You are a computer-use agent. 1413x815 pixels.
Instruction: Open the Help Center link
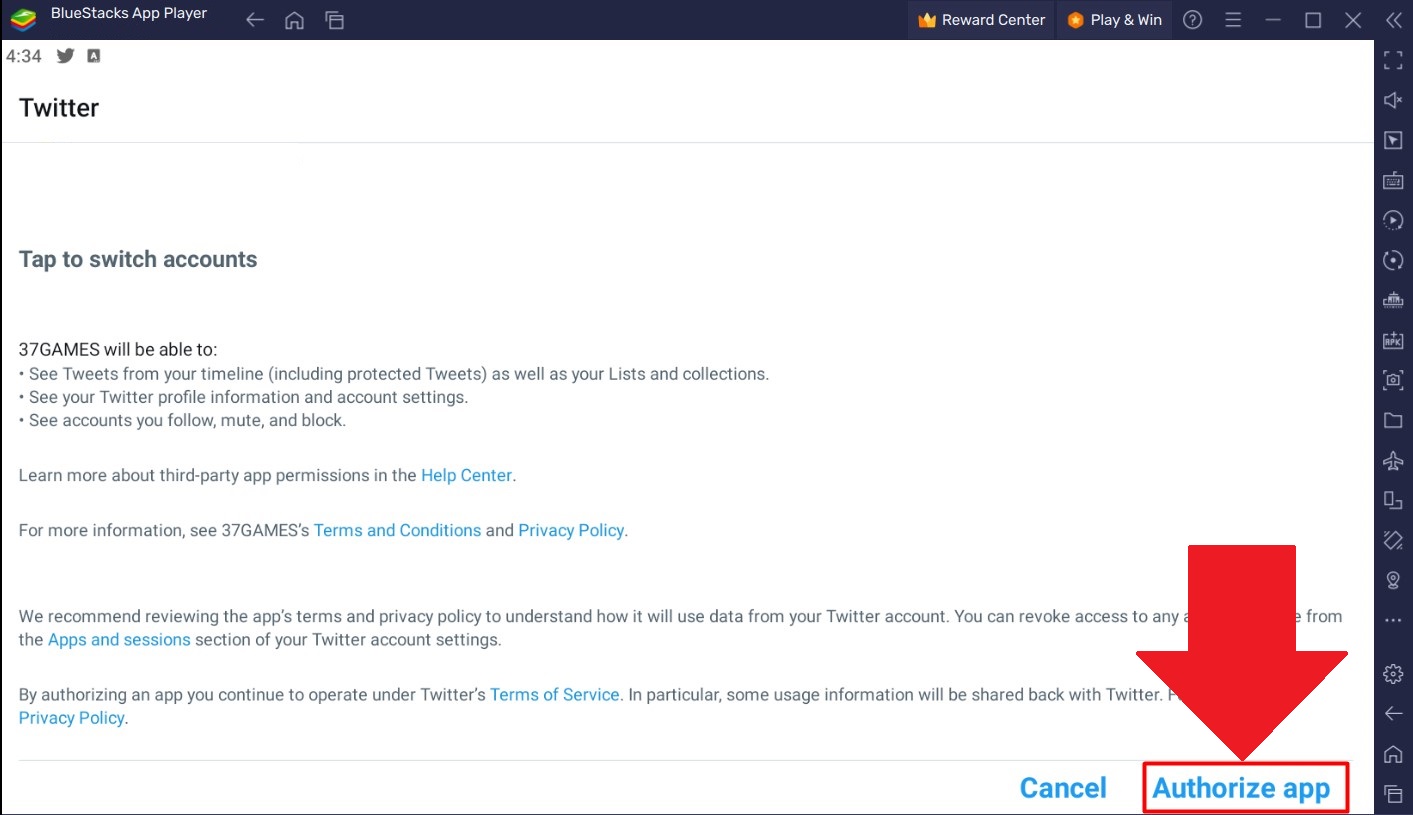[x=466, y=475]
